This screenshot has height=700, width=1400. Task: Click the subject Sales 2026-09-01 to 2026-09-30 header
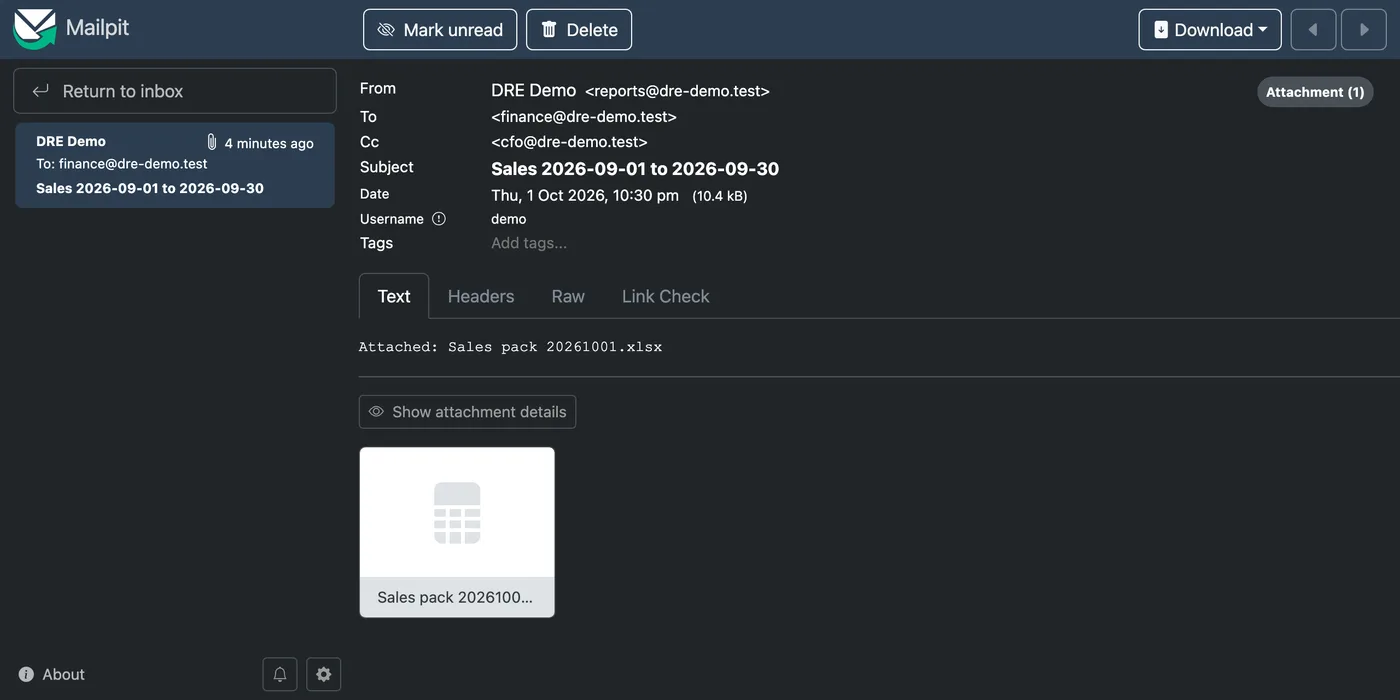click(x=635, y=169)
